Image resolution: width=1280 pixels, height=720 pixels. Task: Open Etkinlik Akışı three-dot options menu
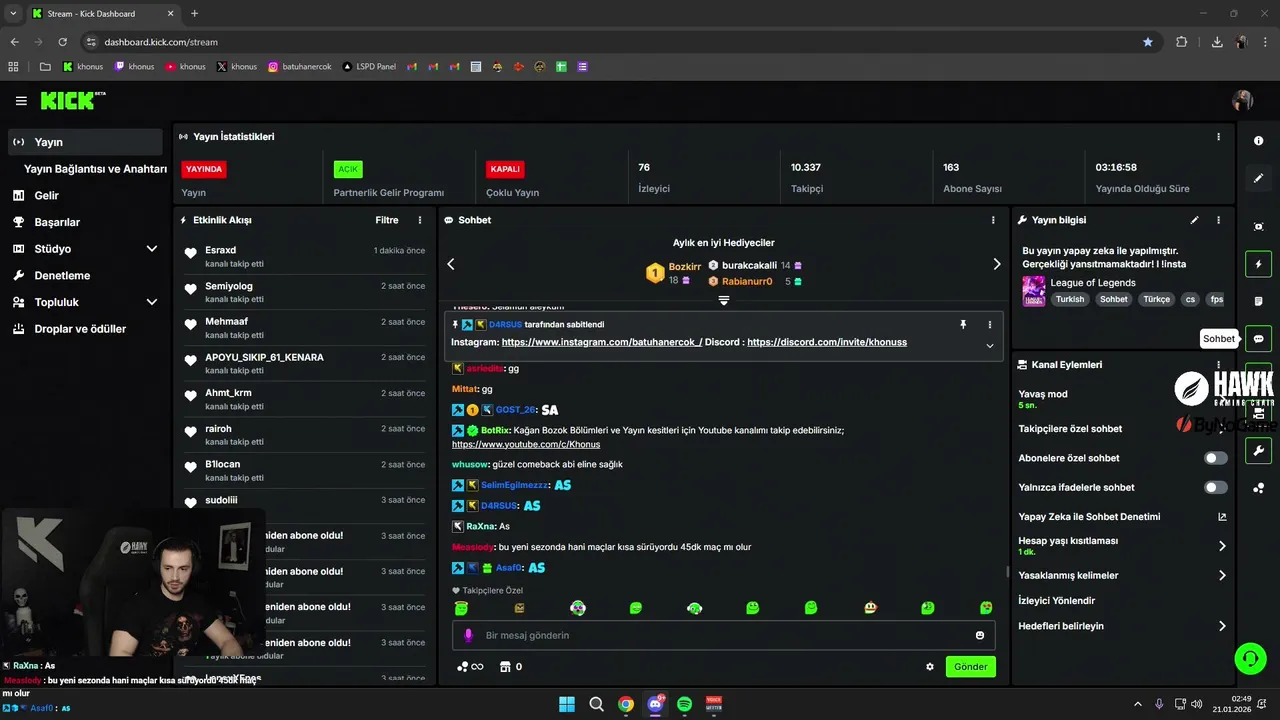[x=420, y=220]
